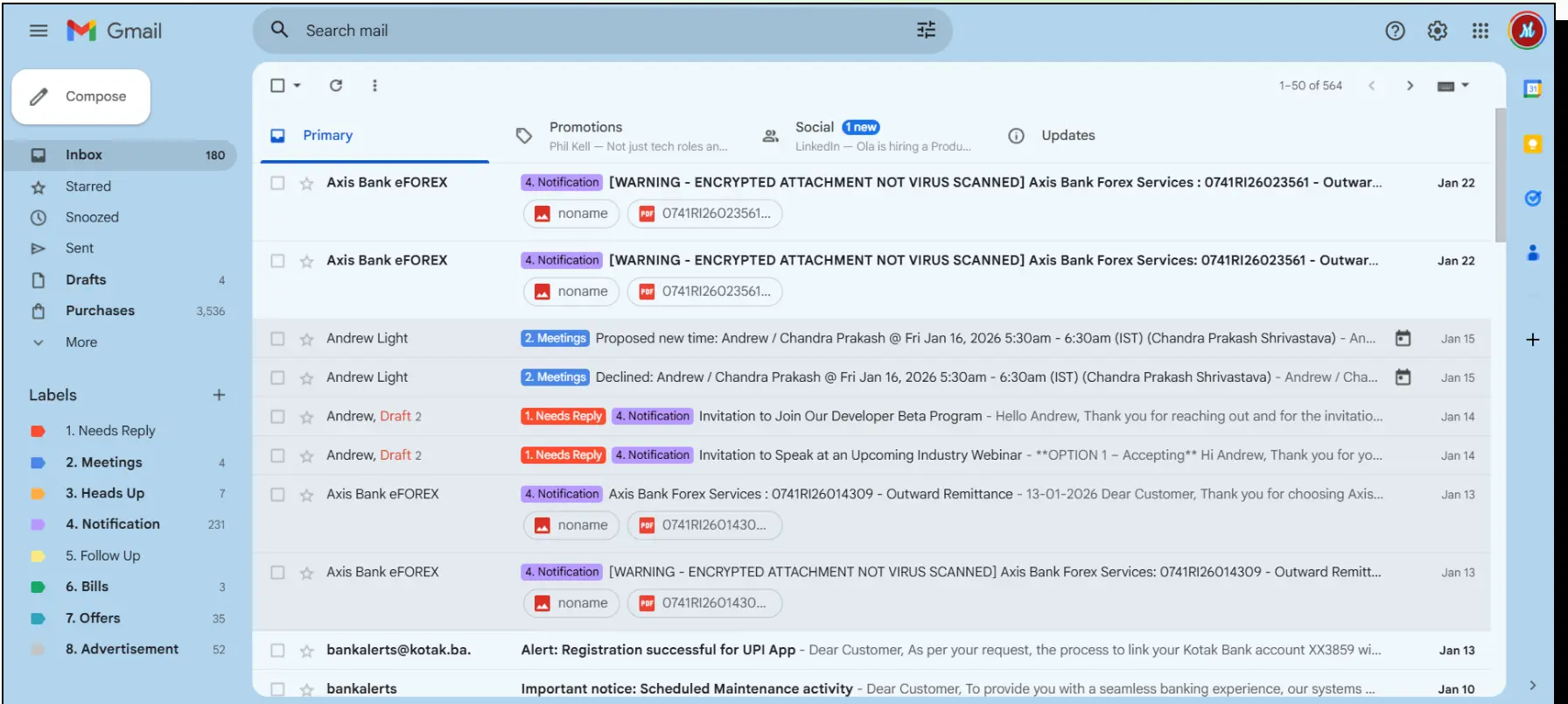This screenshot has width=1568, height=704.
Task: Open Google Tasks side panel icon
Action: (1533, 198)
